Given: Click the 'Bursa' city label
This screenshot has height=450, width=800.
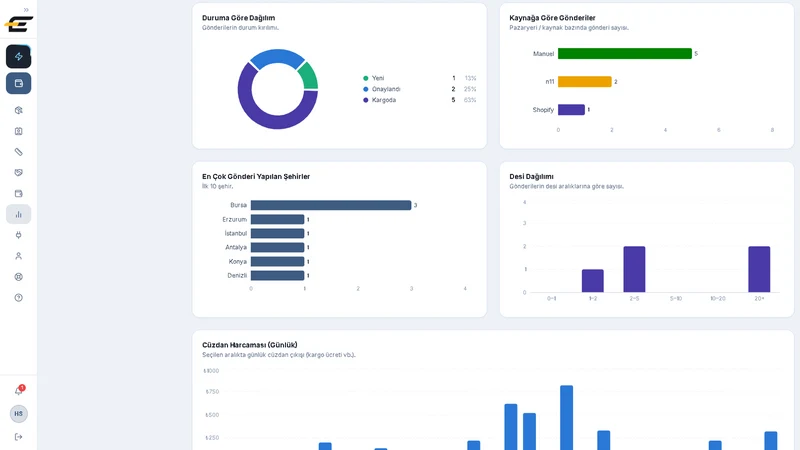Looking at the screenshot, I should (x=238, y=205).
